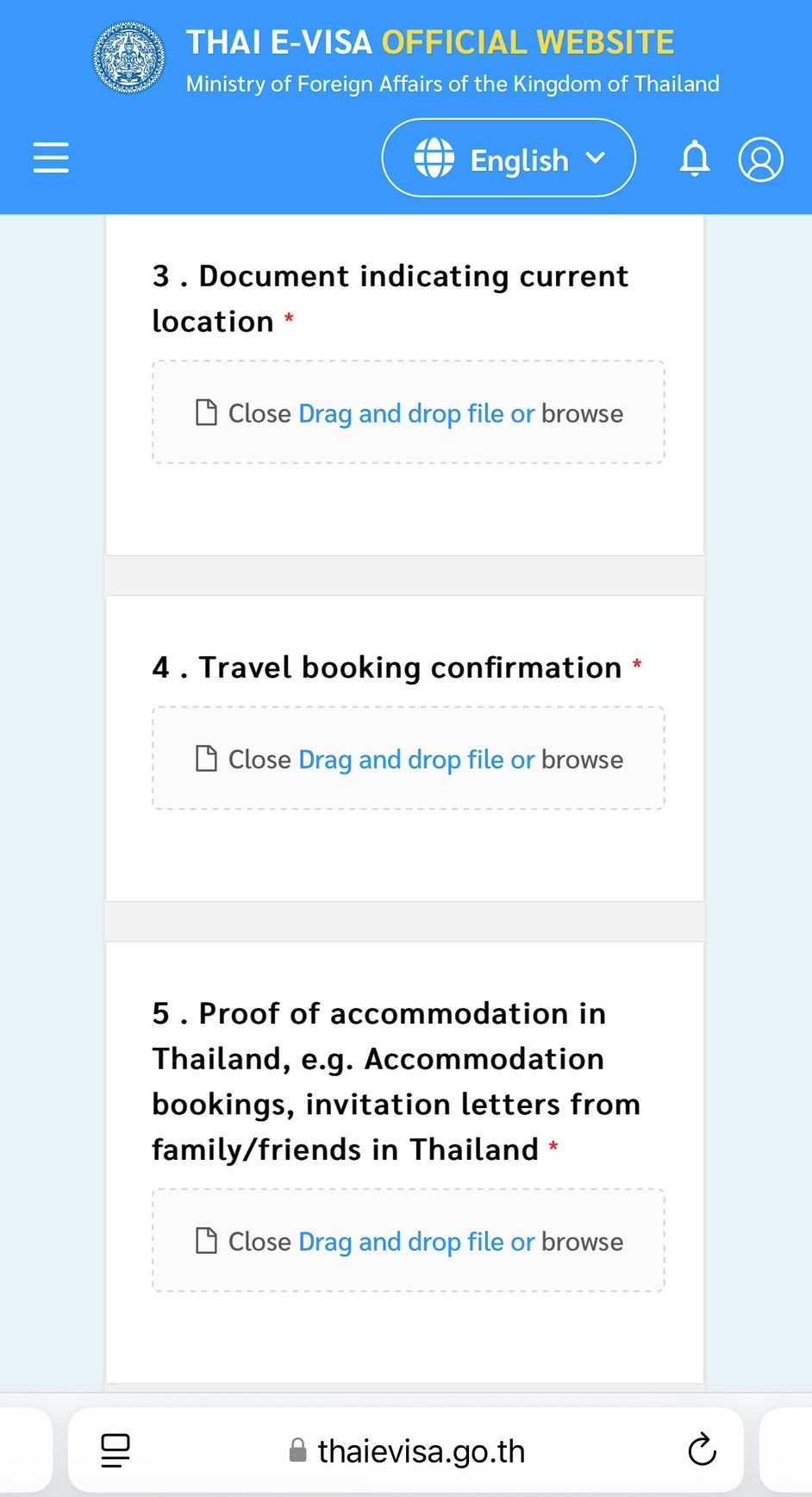Click Close in current location upload box
The width and height of the screenshot is (812, 1497).
[259, 414]
